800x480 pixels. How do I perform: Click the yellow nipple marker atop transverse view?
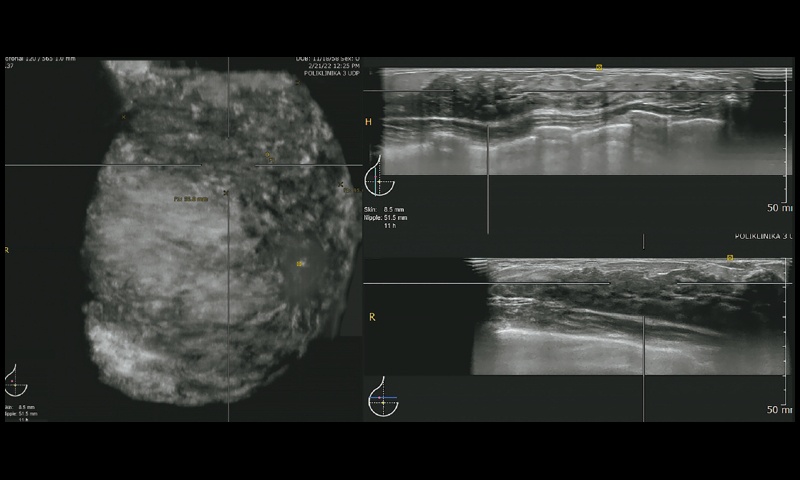tap(599, 67)
